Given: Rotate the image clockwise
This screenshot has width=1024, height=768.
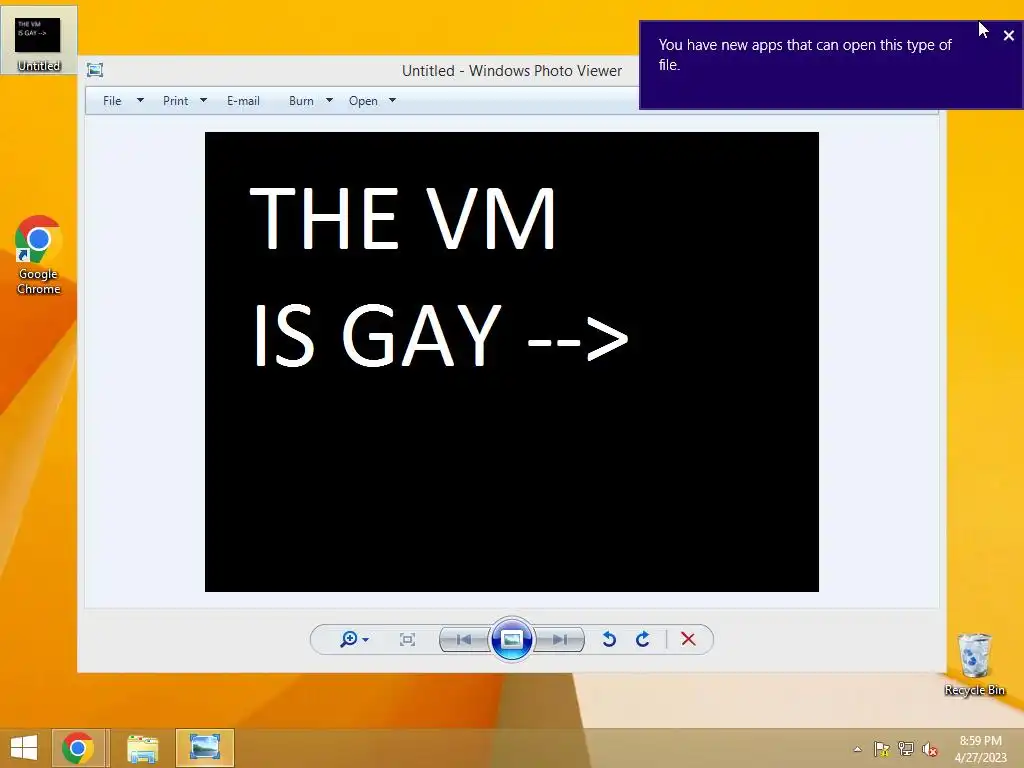Looking at the screenshot, I should tap(643, 639).
